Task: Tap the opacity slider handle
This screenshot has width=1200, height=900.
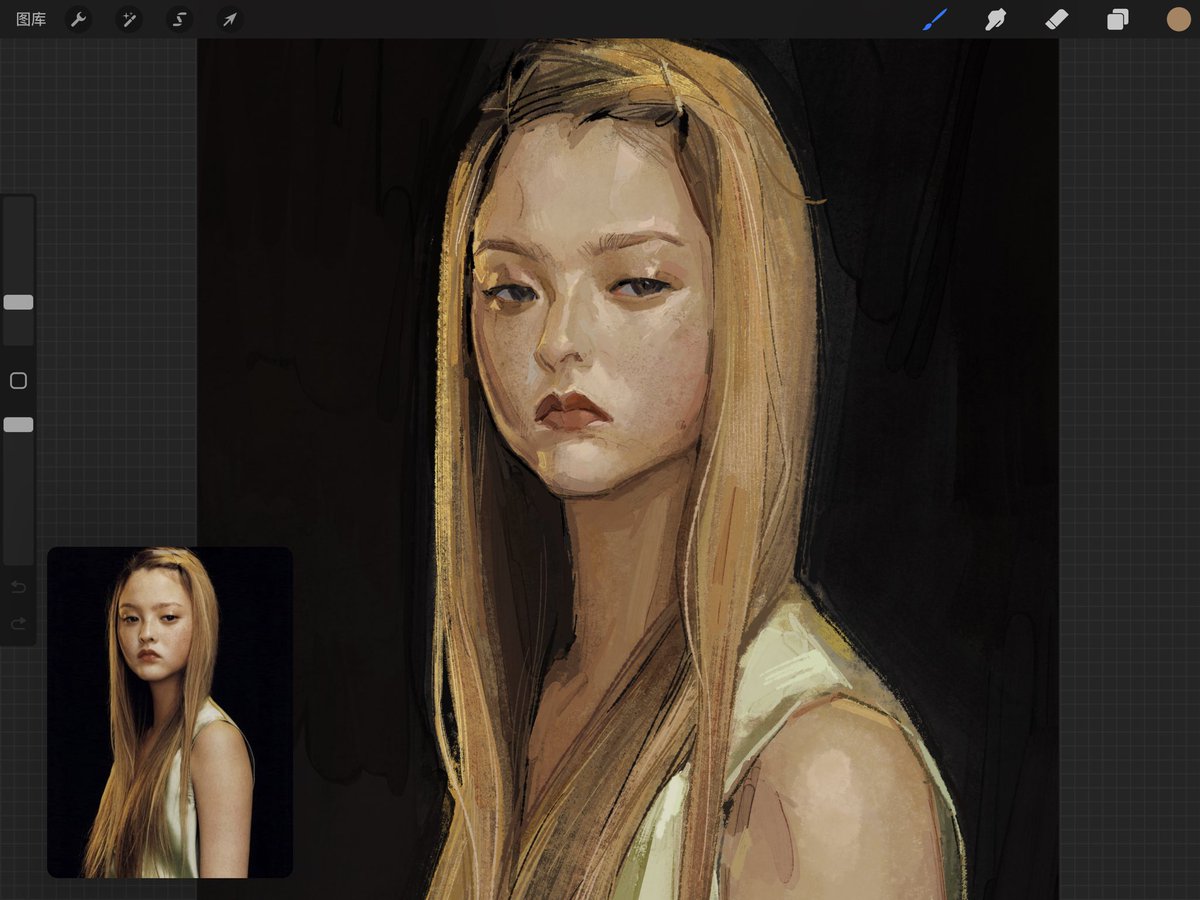Action: pos(18,424)
